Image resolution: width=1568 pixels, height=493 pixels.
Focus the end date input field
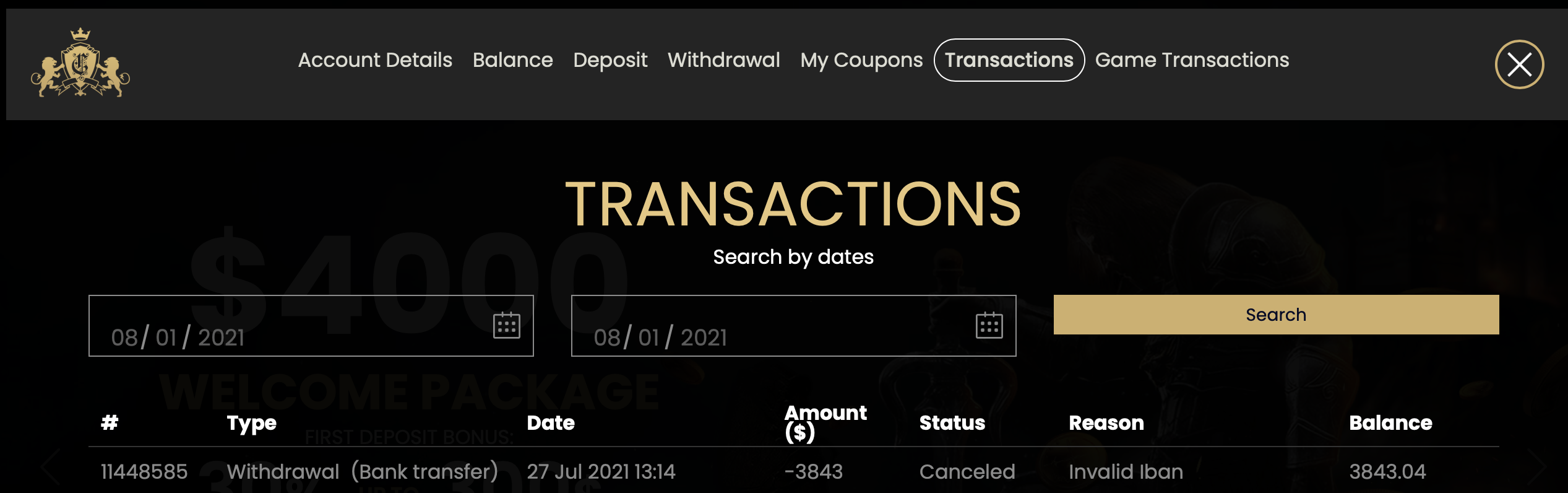coord(793,326)
